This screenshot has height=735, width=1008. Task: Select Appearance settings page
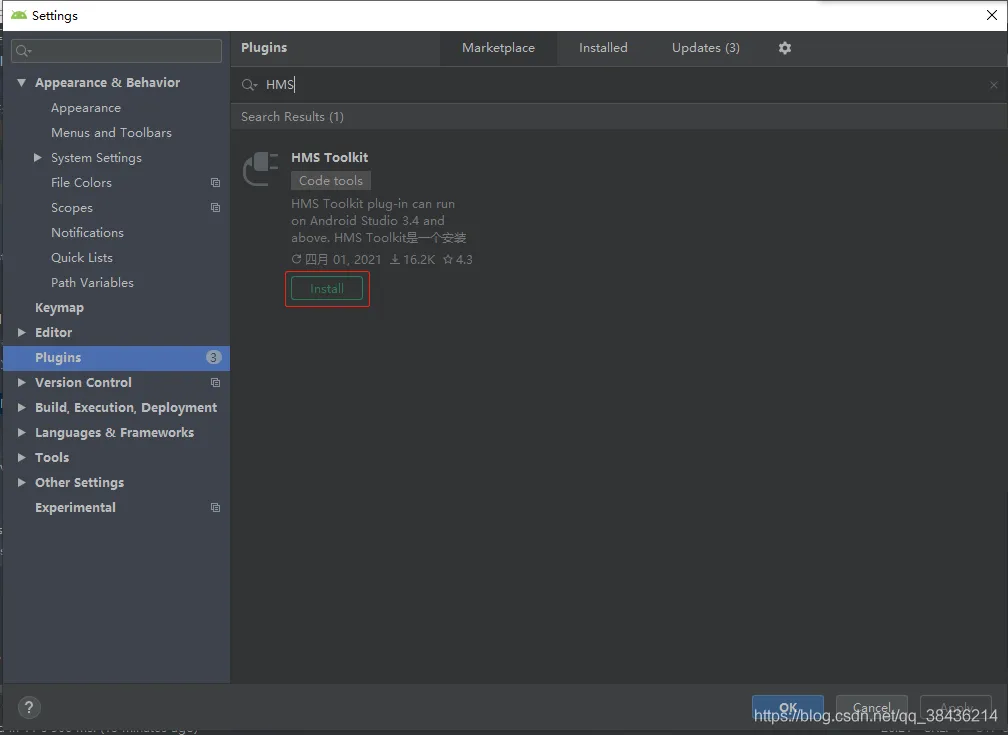click(86, 108)
